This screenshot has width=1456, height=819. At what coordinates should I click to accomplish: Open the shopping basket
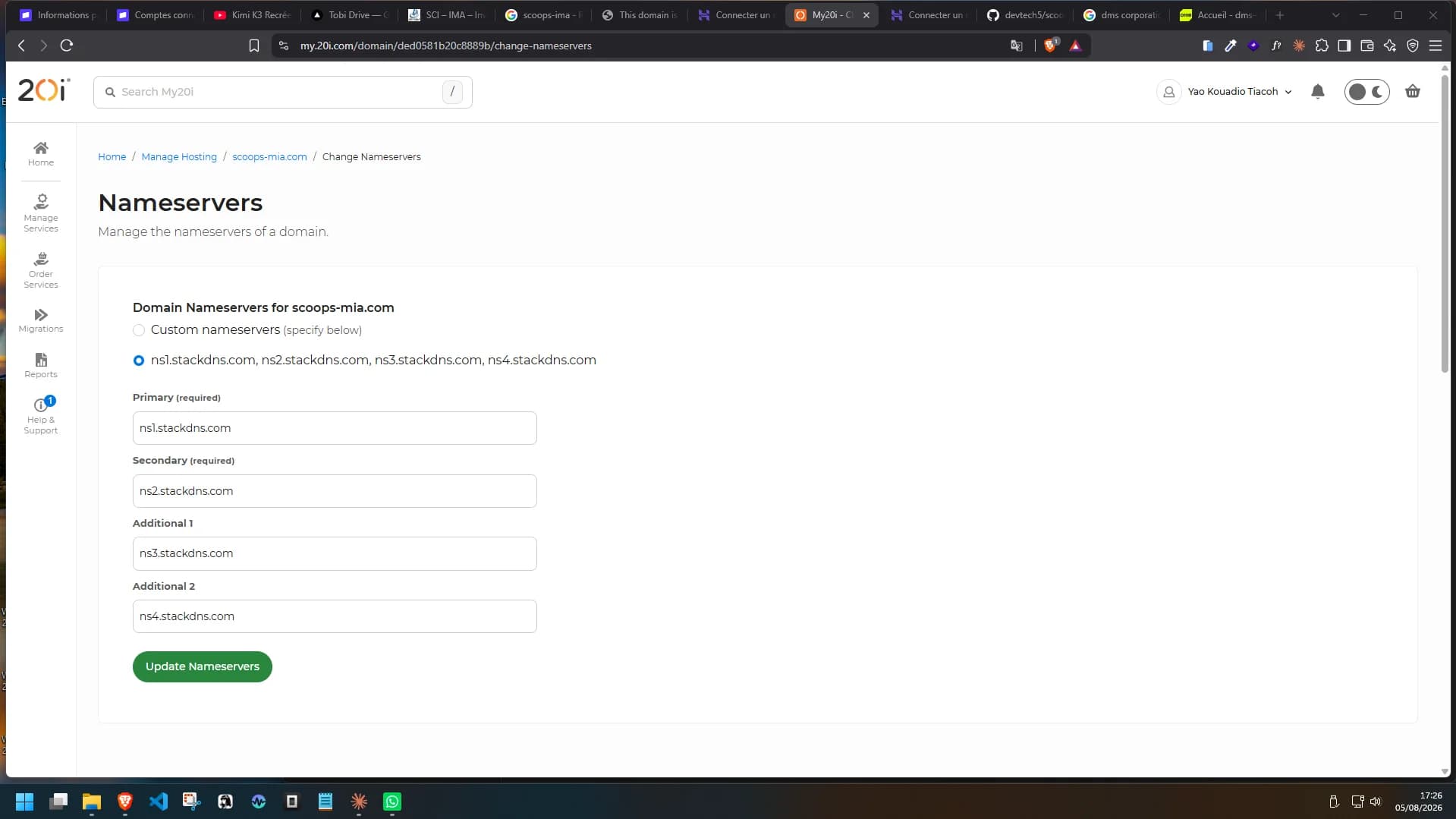1413,92
